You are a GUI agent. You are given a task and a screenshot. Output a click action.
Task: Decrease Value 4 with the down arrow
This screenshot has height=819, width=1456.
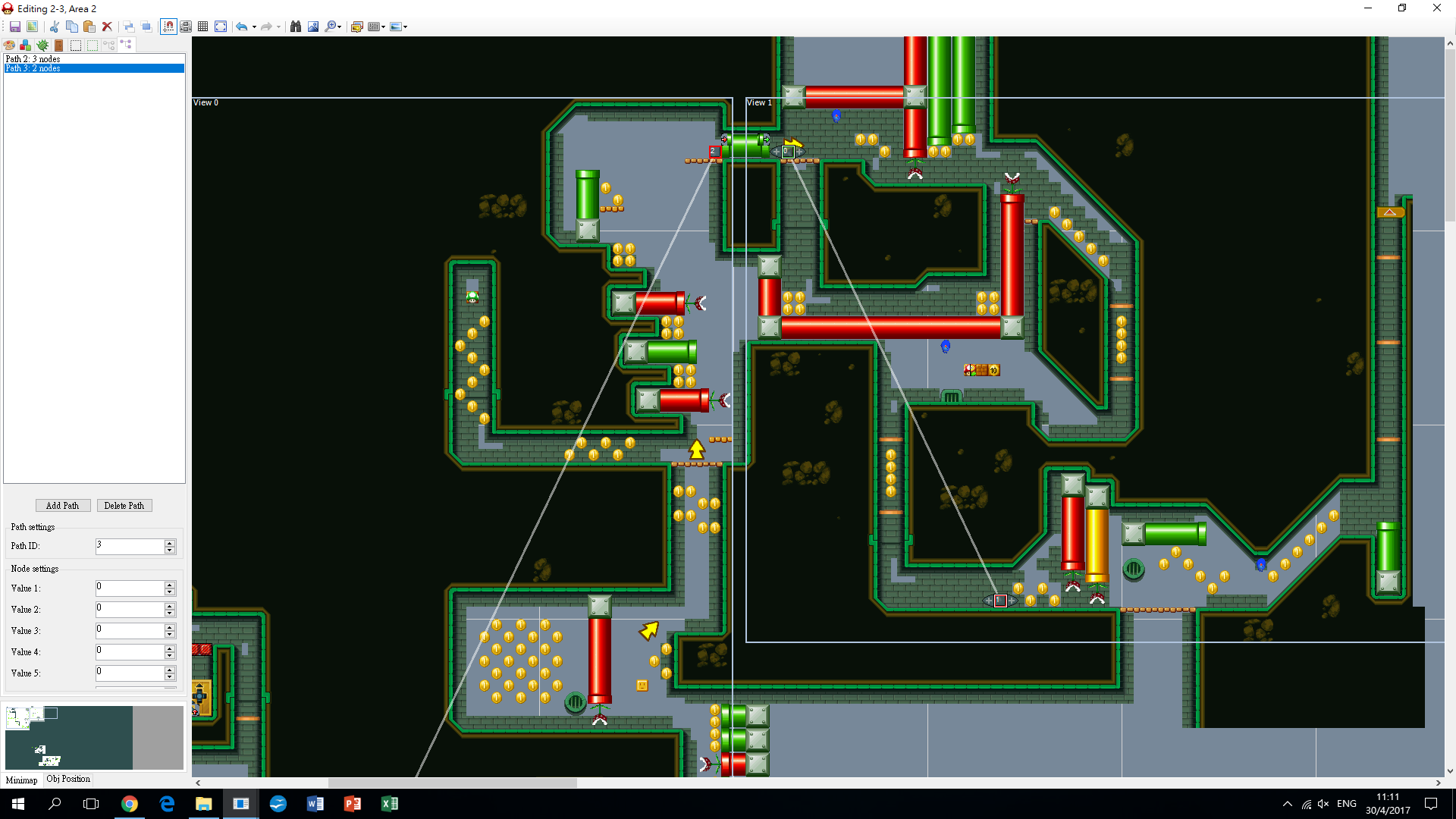[170, 656]
